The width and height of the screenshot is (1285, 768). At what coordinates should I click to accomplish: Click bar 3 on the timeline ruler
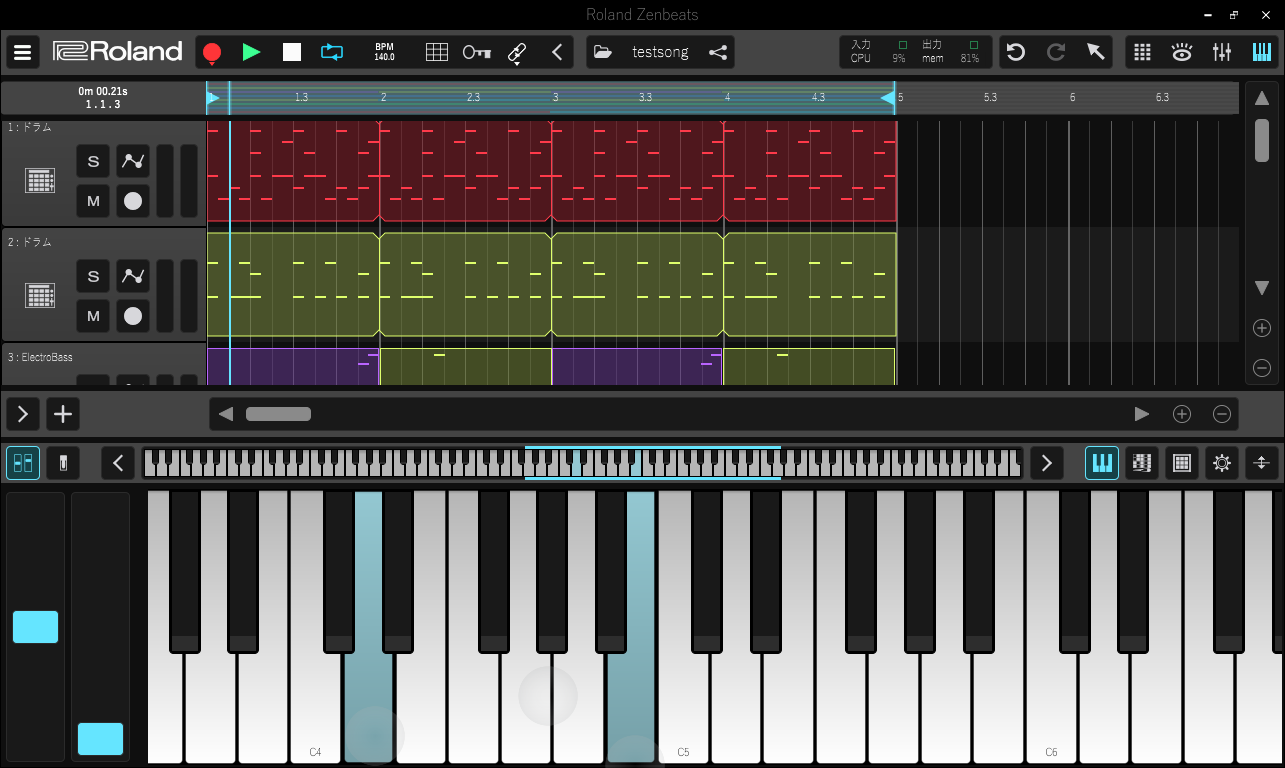555,97
